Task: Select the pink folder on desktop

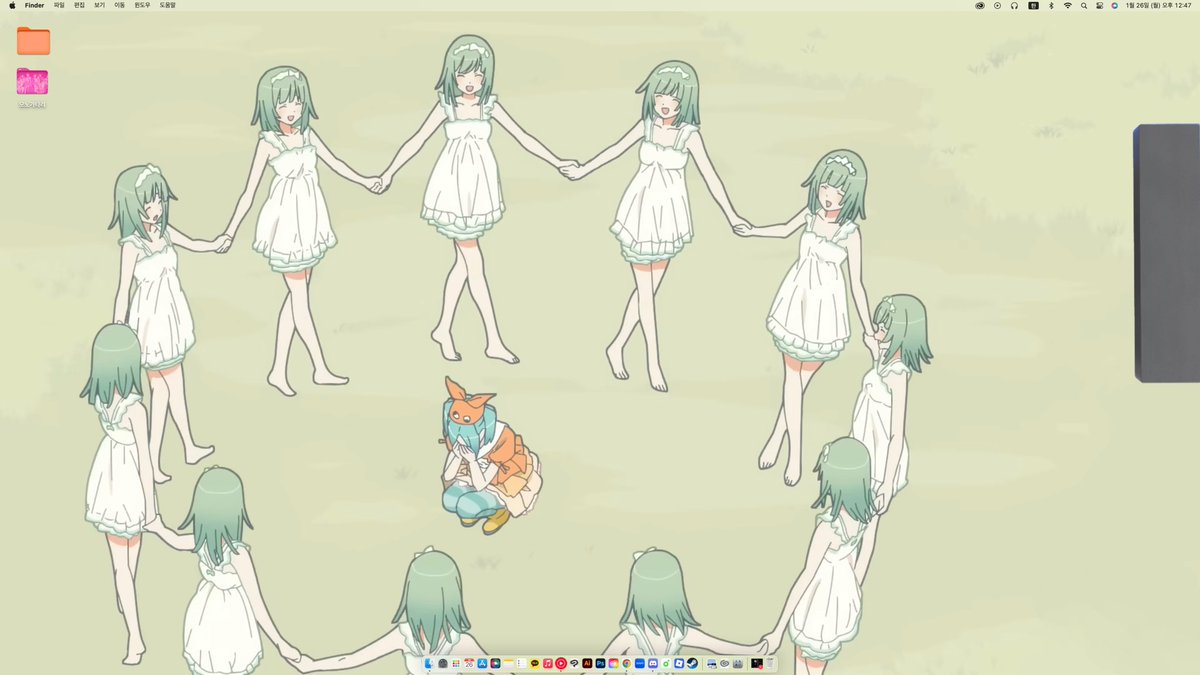Action: pos(33,82)
